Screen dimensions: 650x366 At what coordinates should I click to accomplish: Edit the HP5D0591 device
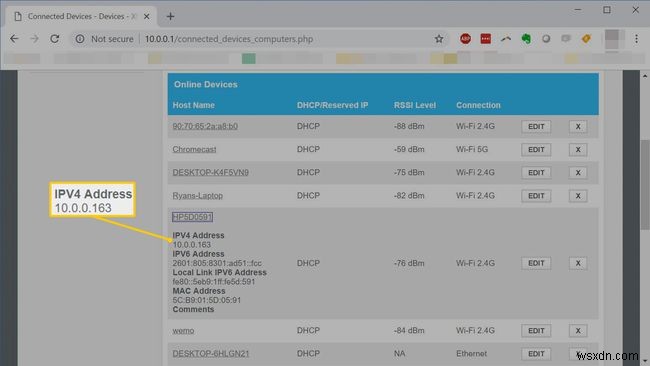(536, 263)
